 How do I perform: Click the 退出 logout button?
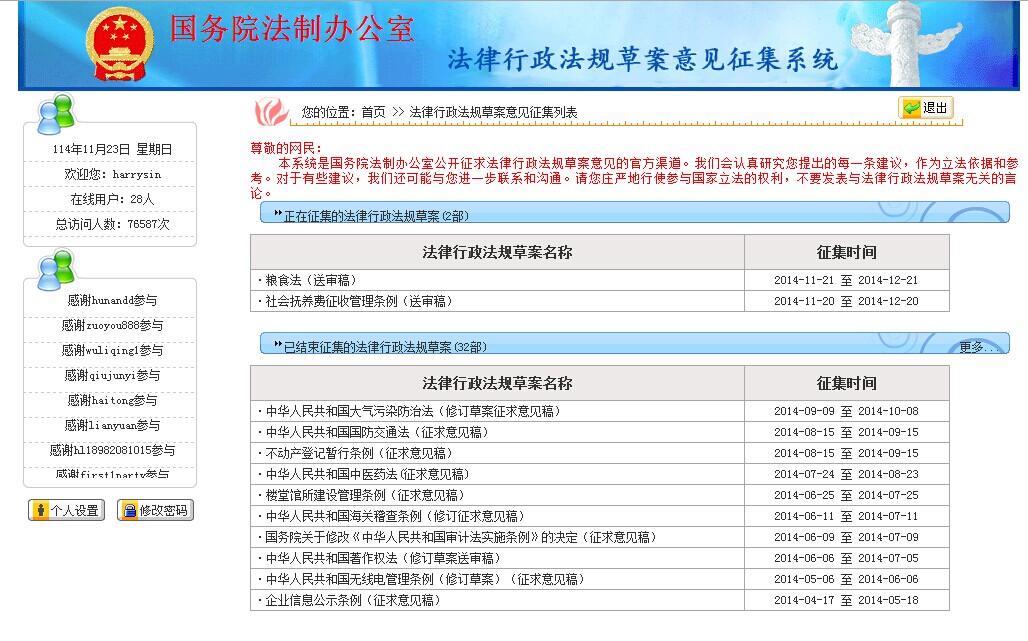click(x=926, y=107)
